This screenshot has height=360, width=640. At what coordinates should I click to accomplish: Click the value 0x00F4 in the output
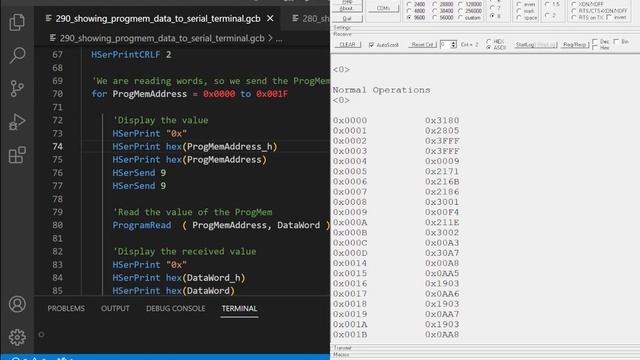(x=442, y=212)
